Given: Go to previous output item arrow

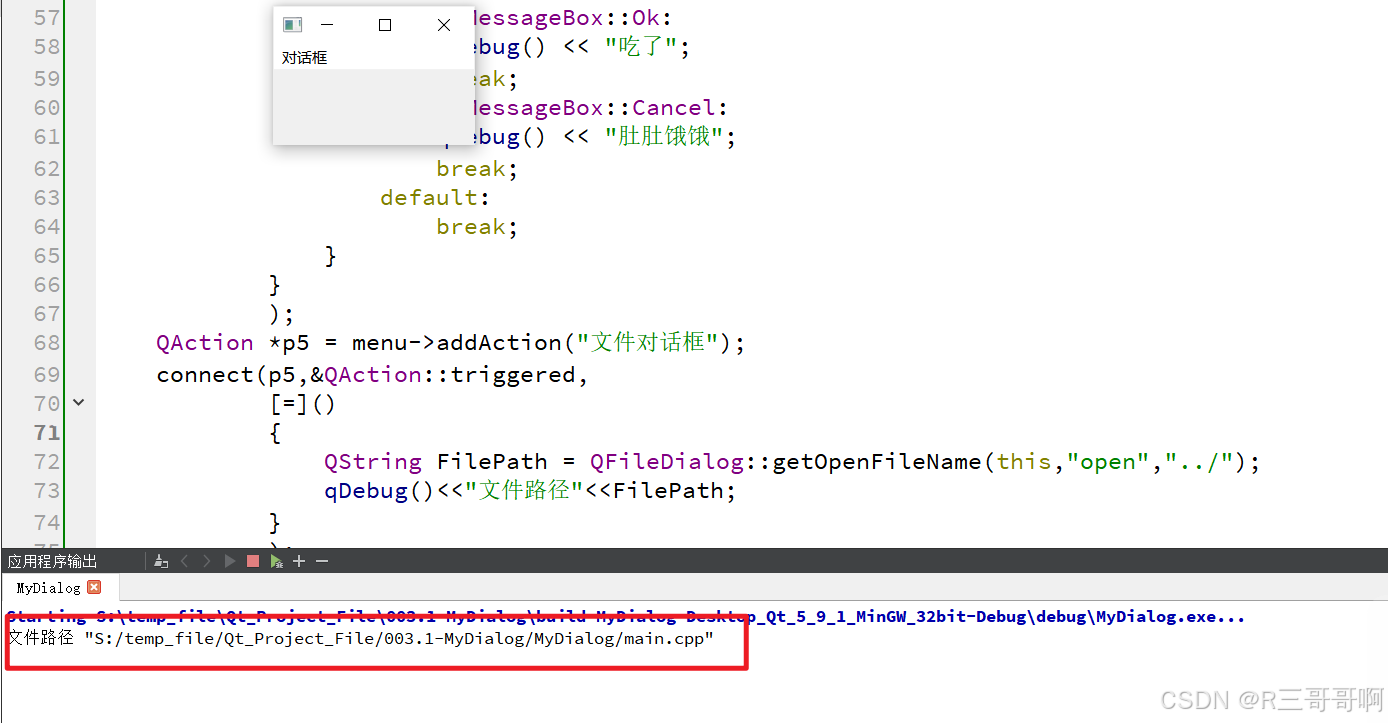Looking at the screenshot, I should pyautogui.click(x=184, y=562).
